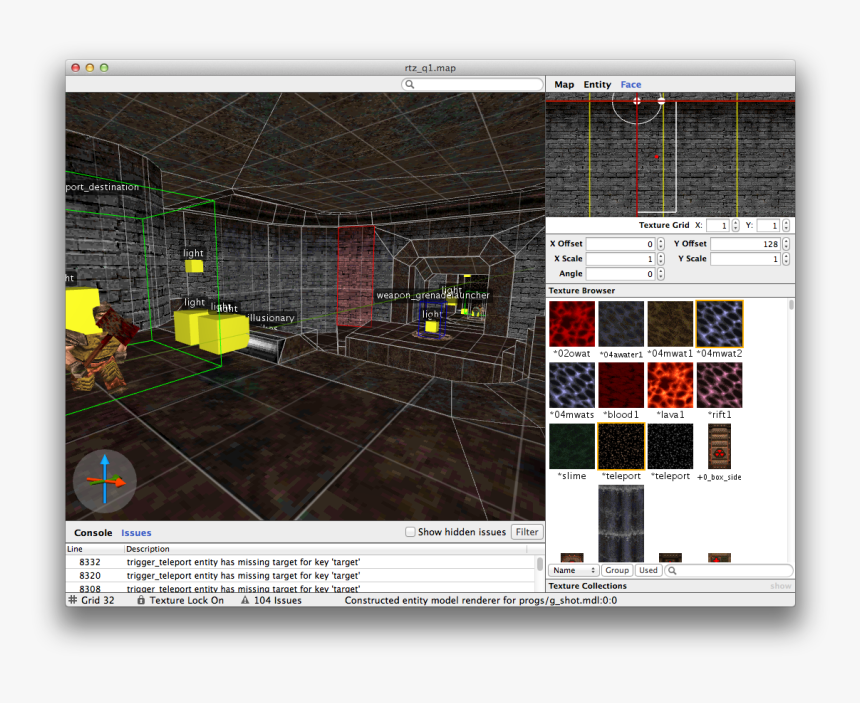The width and height of the screenshot is (860, 703).
Task: Select the *slime texture
Action: 572,446
